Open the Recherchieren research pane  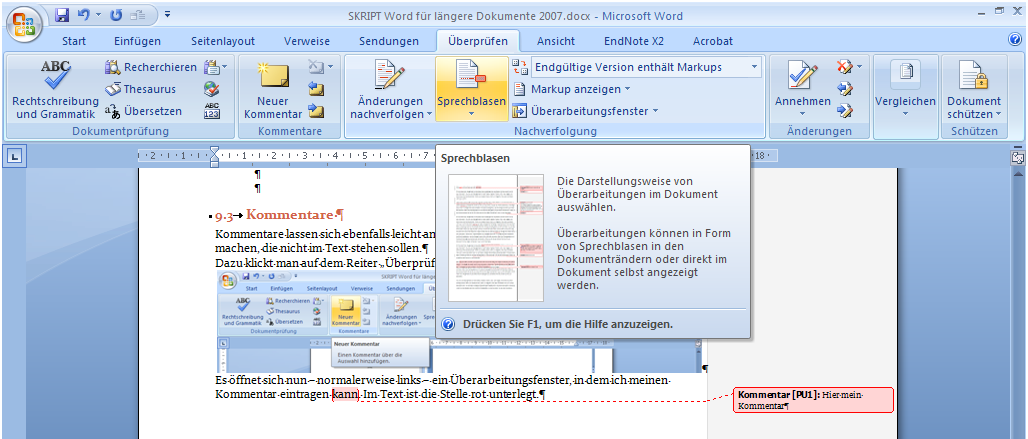click(x=151, y=67)
